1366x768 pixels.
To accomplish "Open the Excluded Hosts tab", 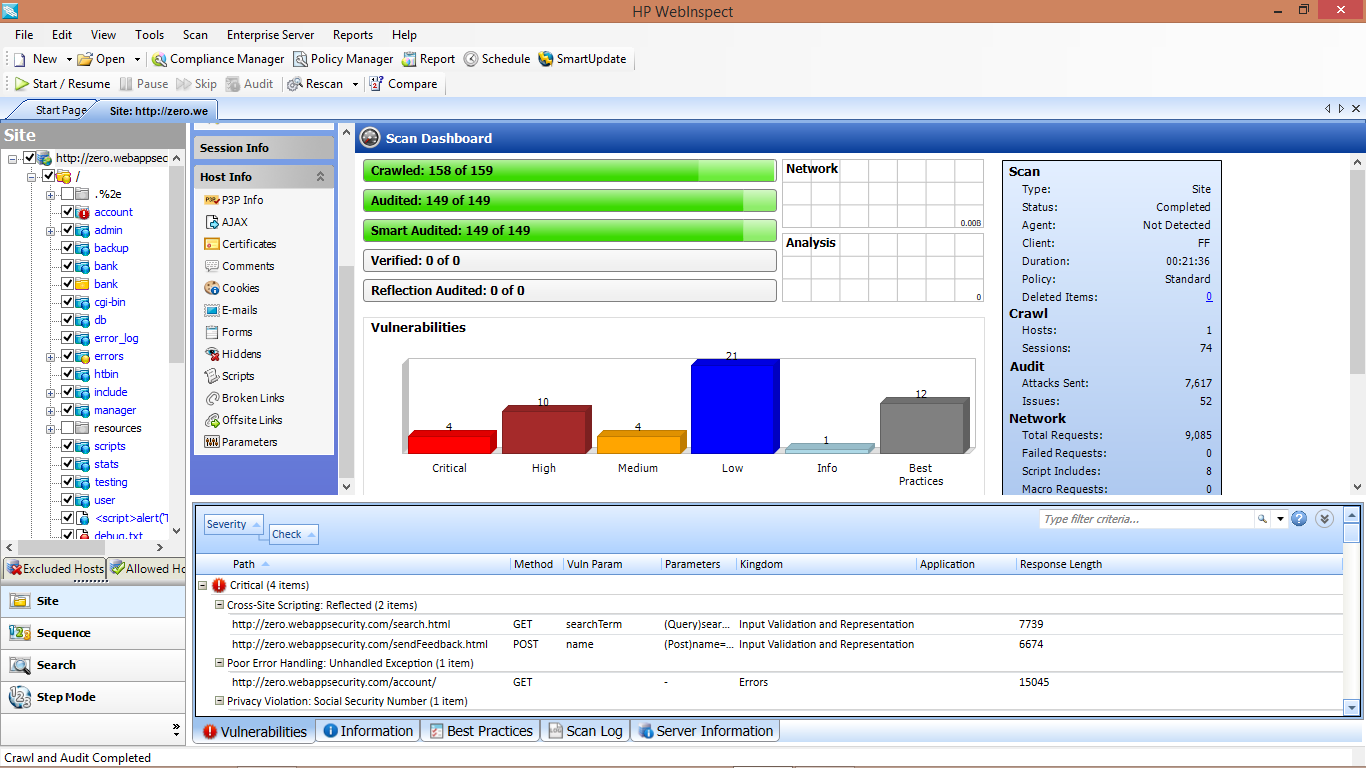I will pos(55,568).
